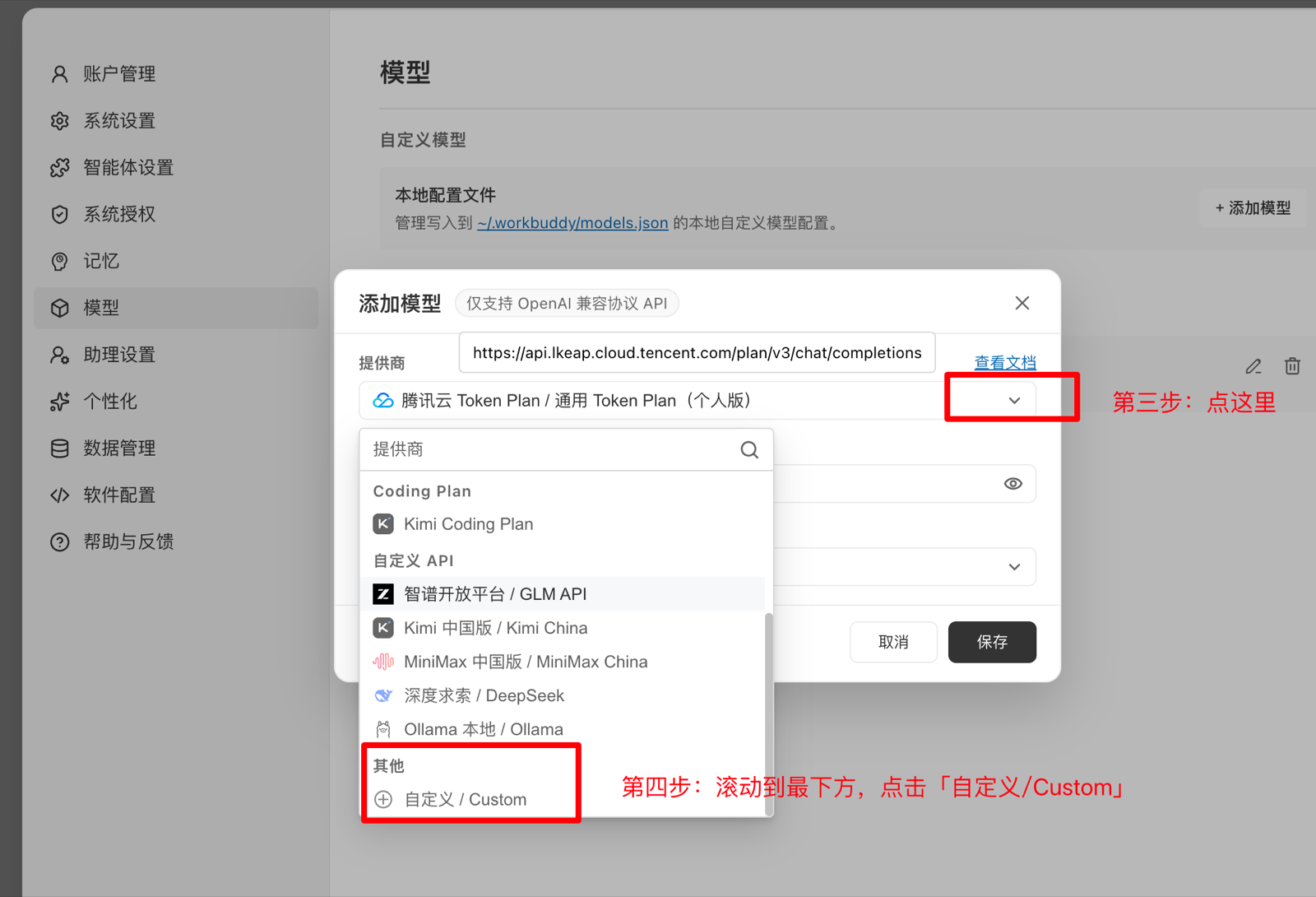The height and width of the screenshot is (897, 1316).
Task: Select 记忆 in the sidebar
Action: (x=176, y=262)
